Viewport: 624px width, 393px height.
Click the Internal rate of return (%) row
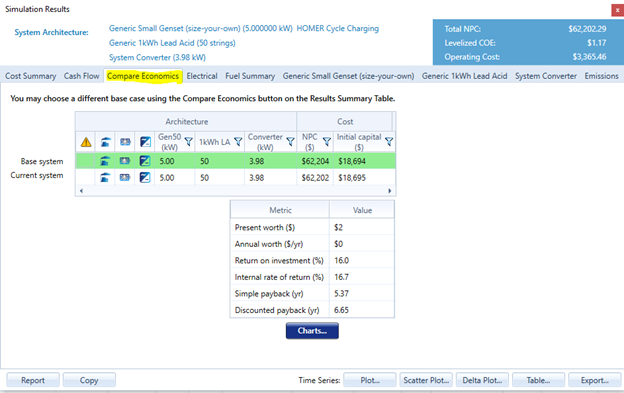click(x=312, y=277)
